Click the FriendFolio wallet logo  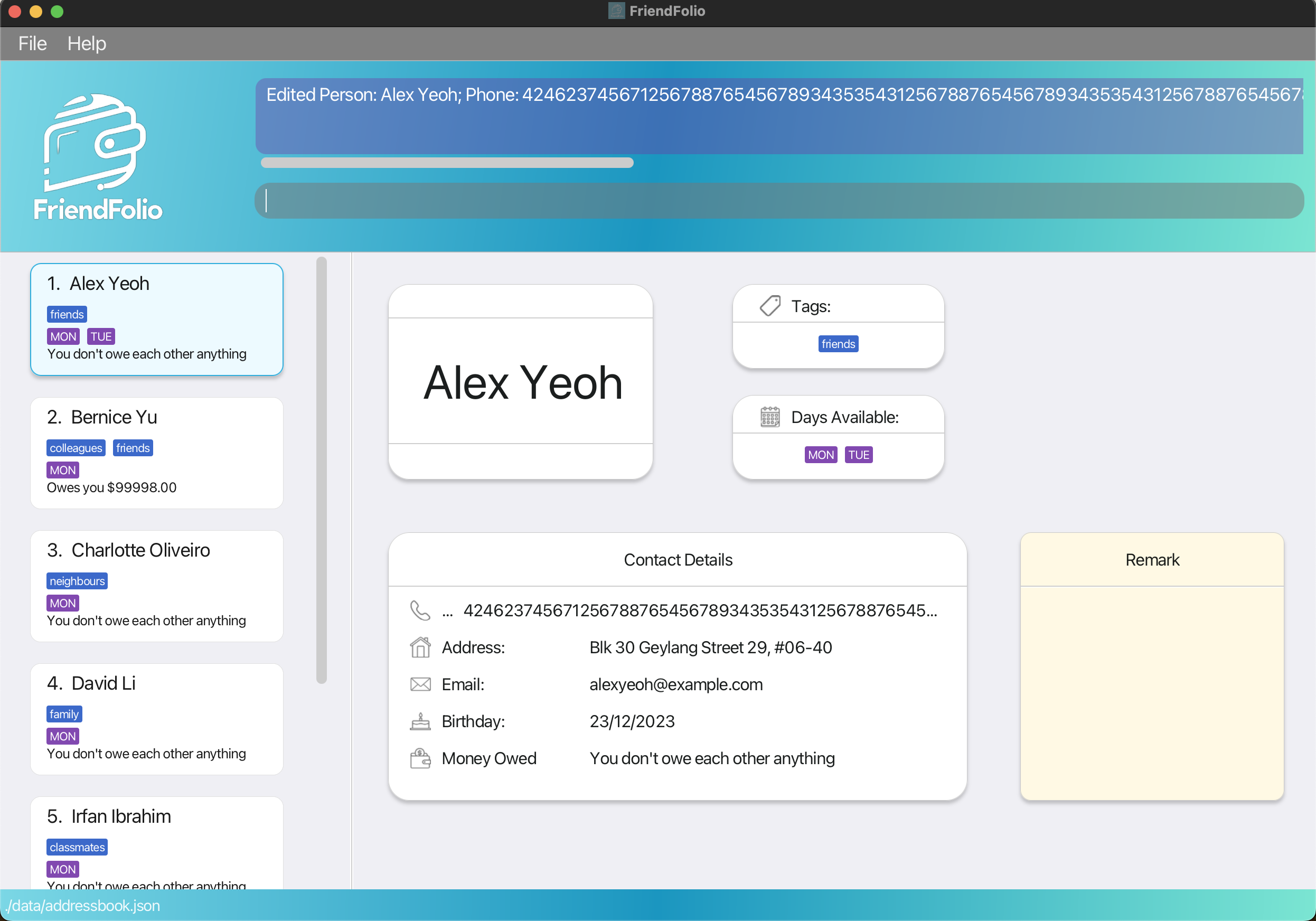tap(96, 143)
